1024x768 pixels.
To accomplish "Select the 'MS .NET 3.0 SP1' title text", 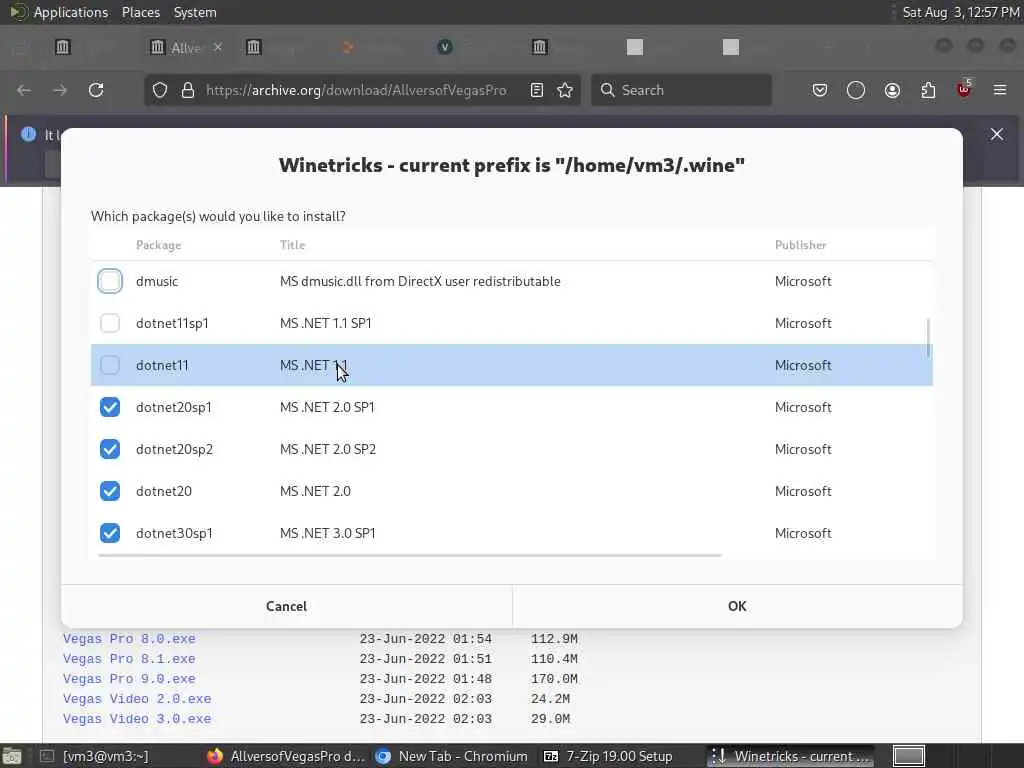I will [x=328, y=533].
